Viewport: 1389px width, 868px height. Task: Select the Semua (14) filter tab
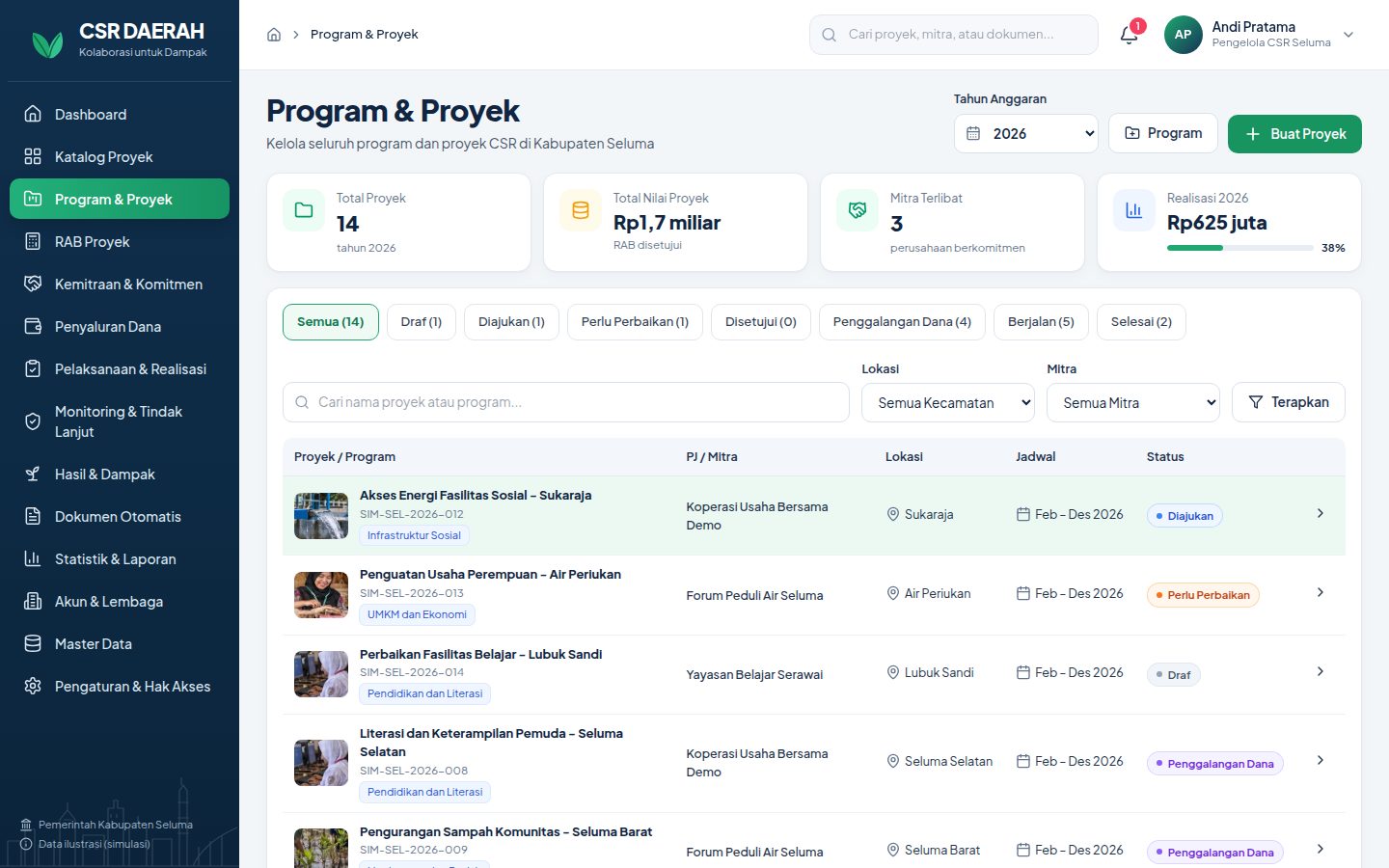pyautogui.click(x=331, y=322)
